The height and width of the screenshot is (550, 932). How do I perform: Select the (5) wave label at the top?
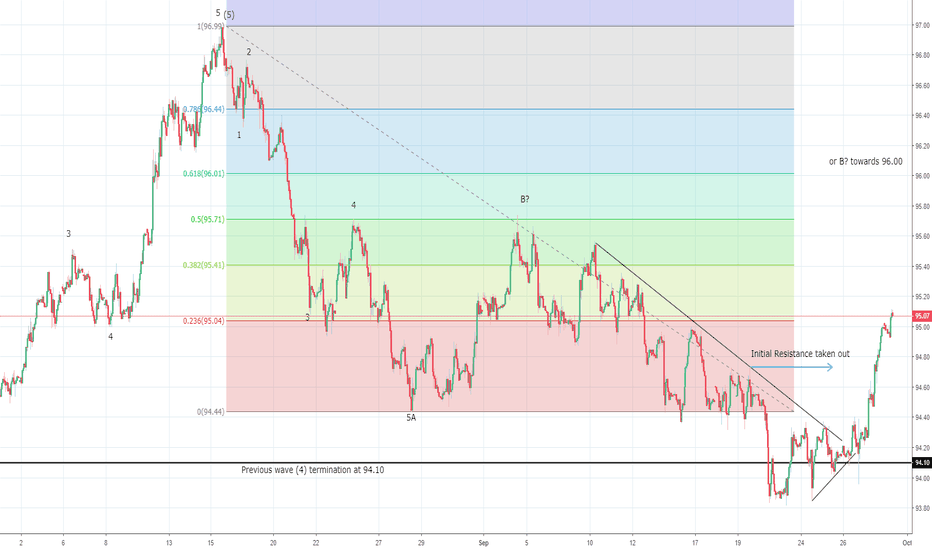coord(229,15)
